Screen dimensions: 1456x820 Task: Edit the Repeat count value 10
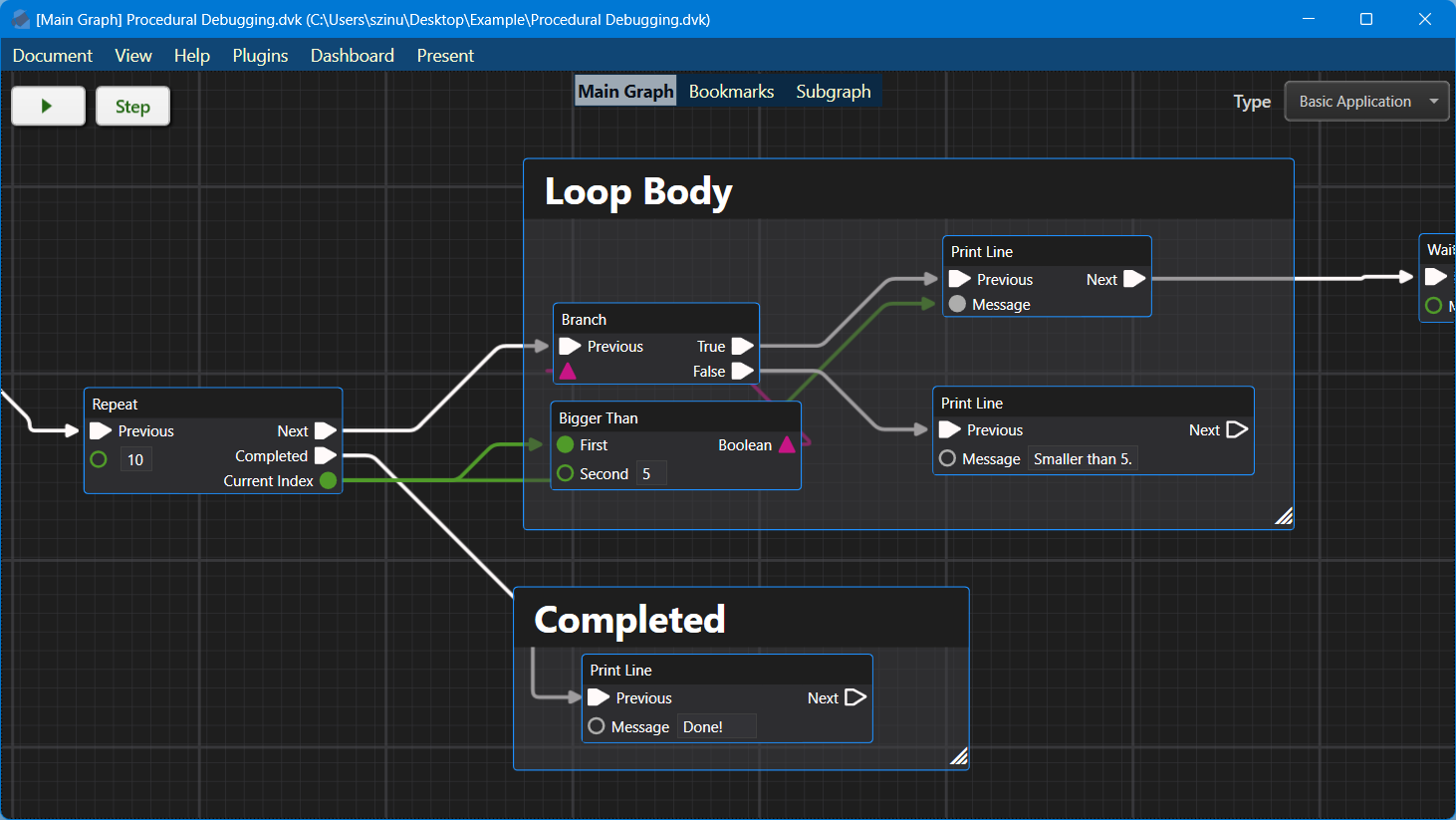click(x=136, y=459)
